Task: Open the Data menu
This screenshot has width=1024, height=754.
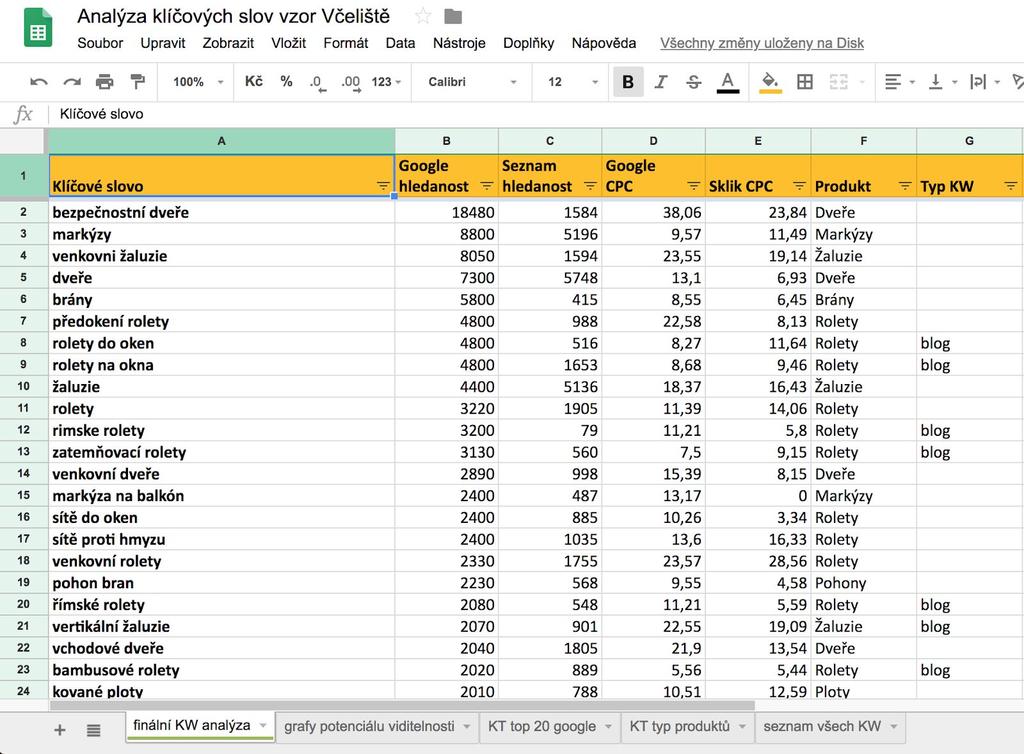Action: coord(400,43)
